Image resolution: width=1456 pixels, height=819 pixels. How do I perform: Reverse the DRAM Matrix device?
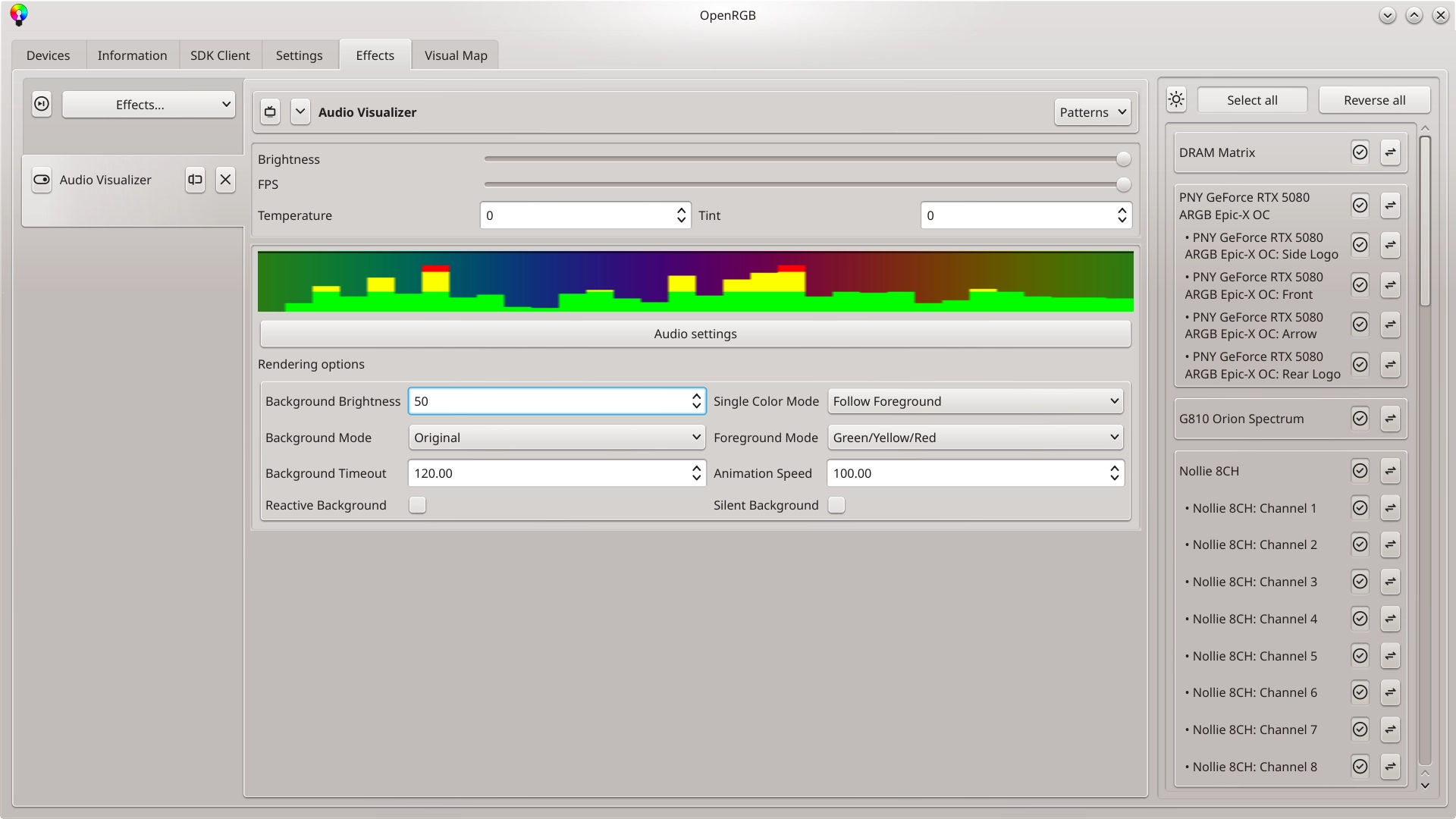pos(1390,152)
